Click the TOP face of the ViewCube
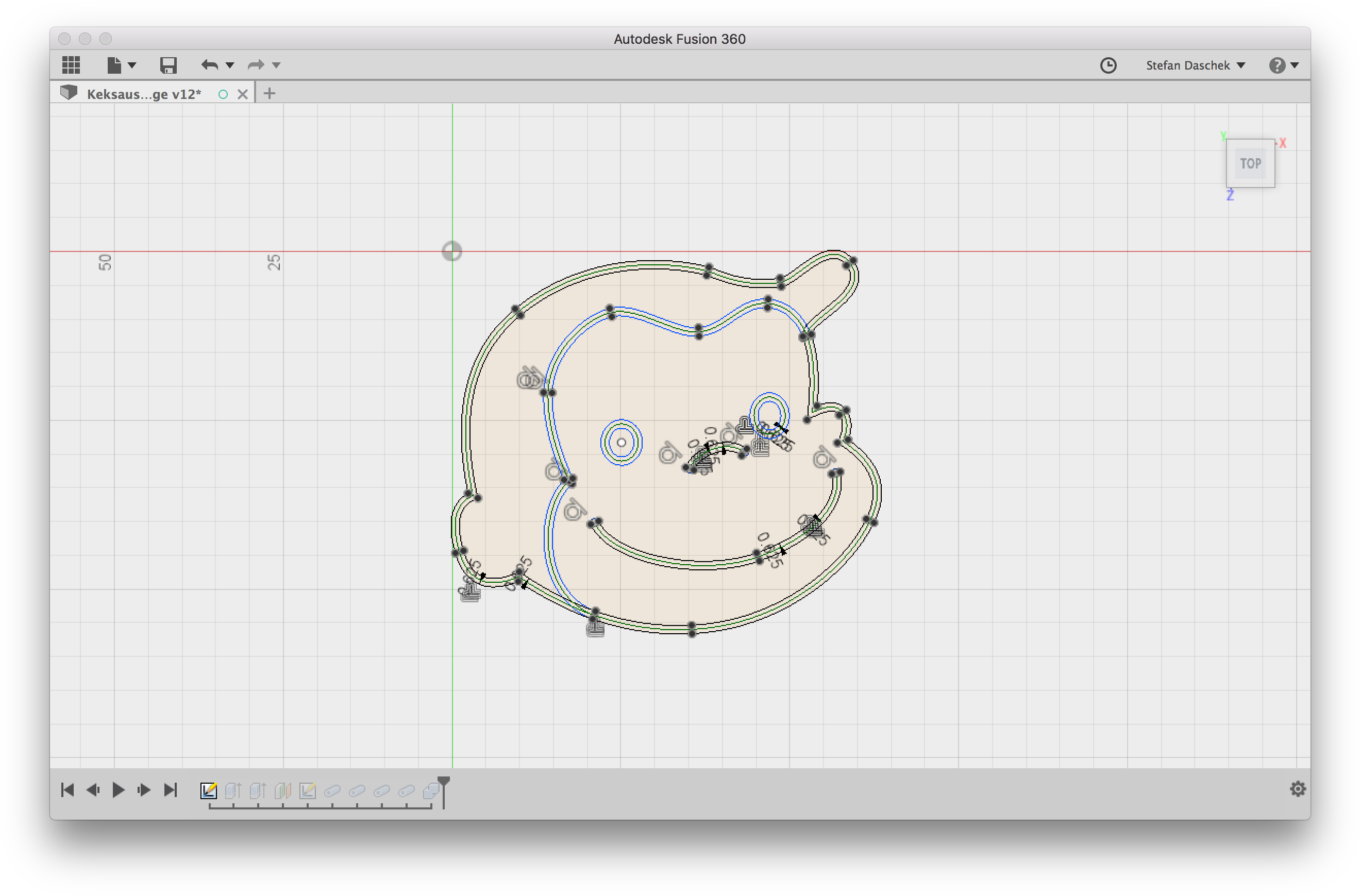1360x896 pixels. tap(1250, 163)
